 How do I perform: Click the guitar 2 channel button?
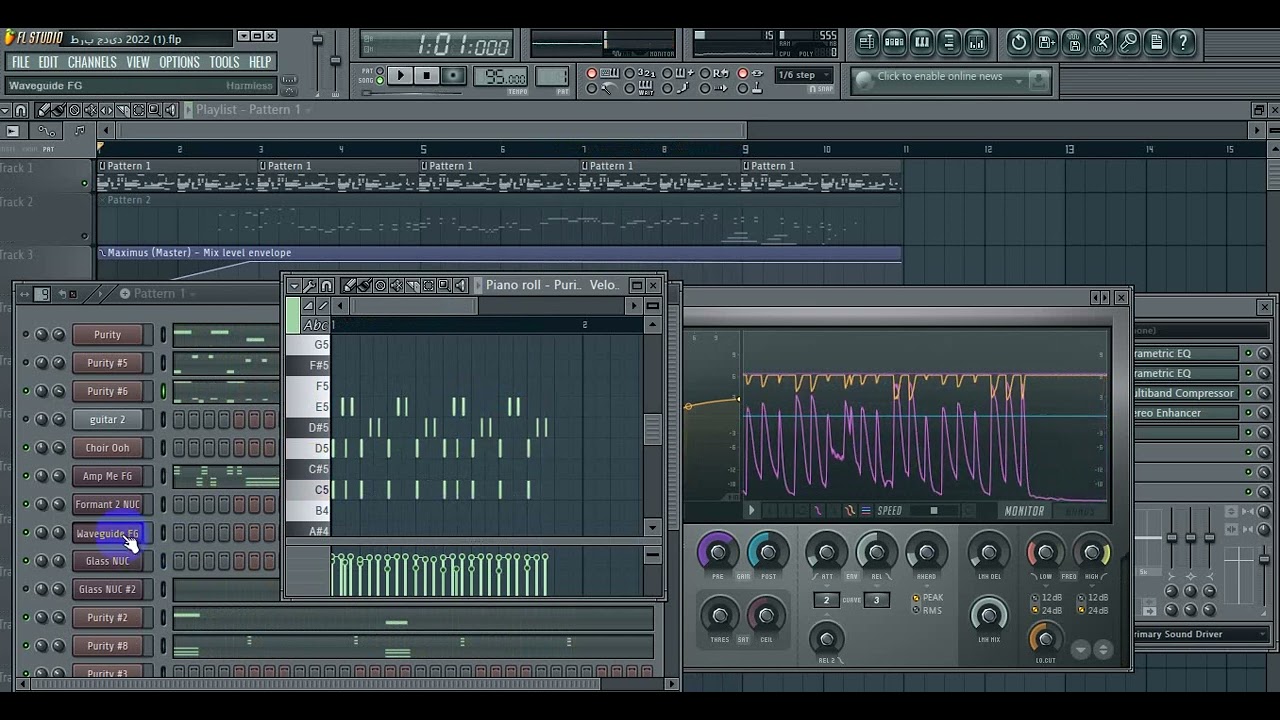point(107,420)
